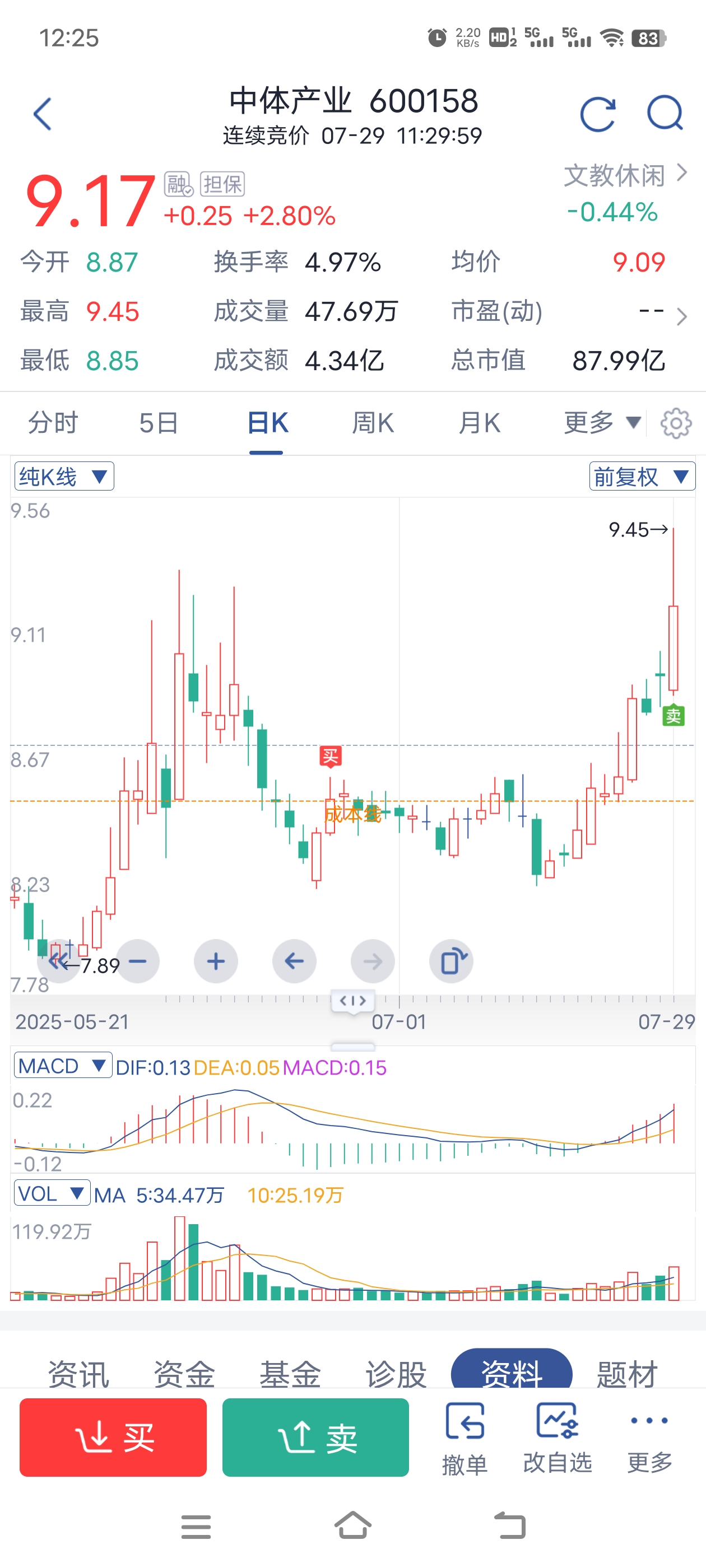Open the 资金 tab
This screenshot has height=1568, width=706.
184,1374
